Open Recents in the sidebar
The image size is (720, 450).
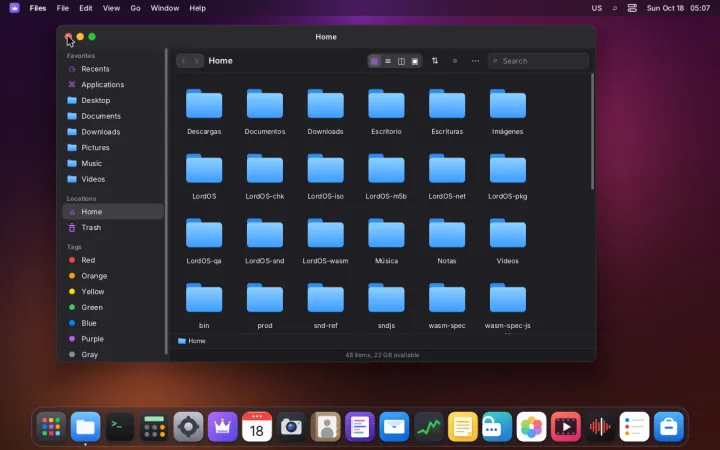pos(112,69)
